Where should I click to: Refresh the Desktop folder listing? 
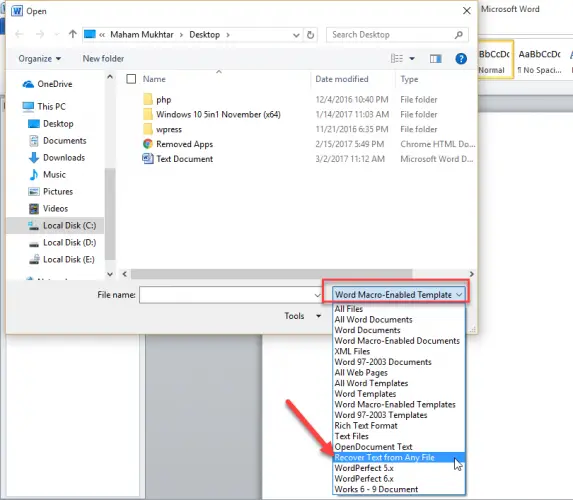click(310, 35)
